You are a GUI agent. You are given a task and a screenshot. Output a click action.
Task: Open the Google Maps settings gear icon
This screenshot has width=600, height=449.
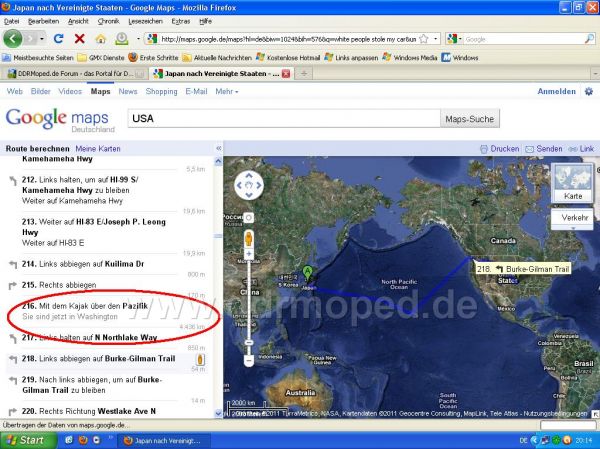click(x=589, y=91)
